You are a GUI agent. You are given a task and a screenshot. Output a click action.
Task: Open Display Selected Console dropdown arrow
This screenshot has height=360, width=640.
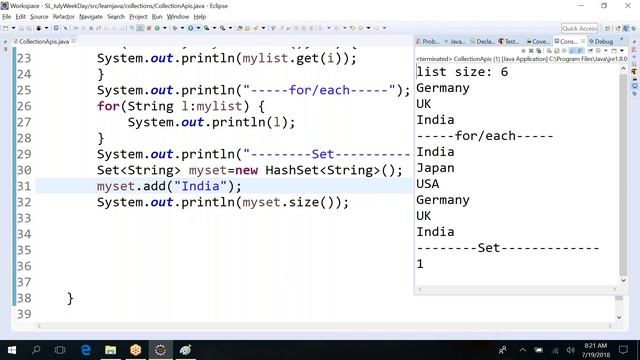[606, 51]
